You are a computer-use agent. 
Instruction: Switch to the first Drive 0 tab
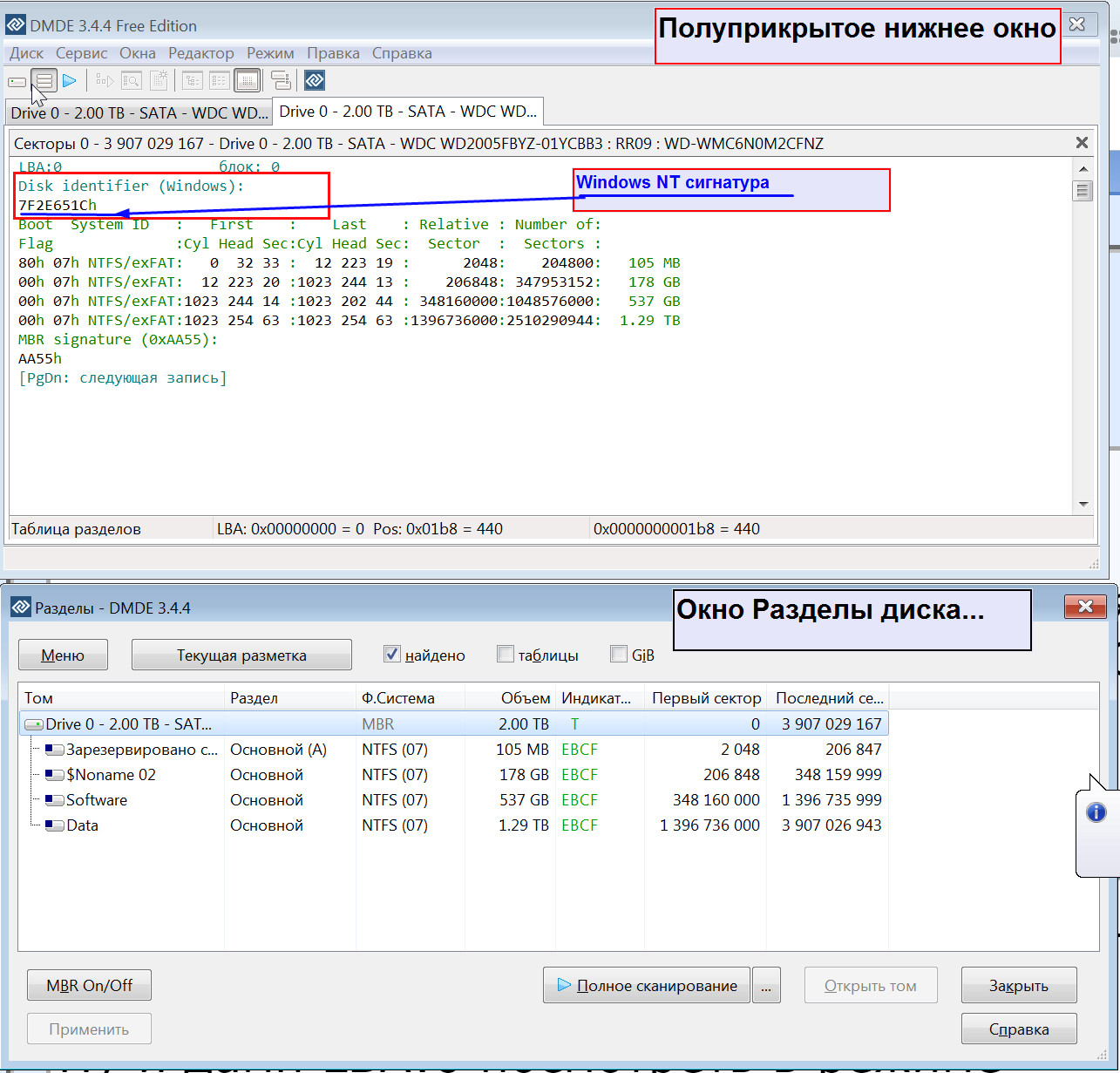(139, 112)
